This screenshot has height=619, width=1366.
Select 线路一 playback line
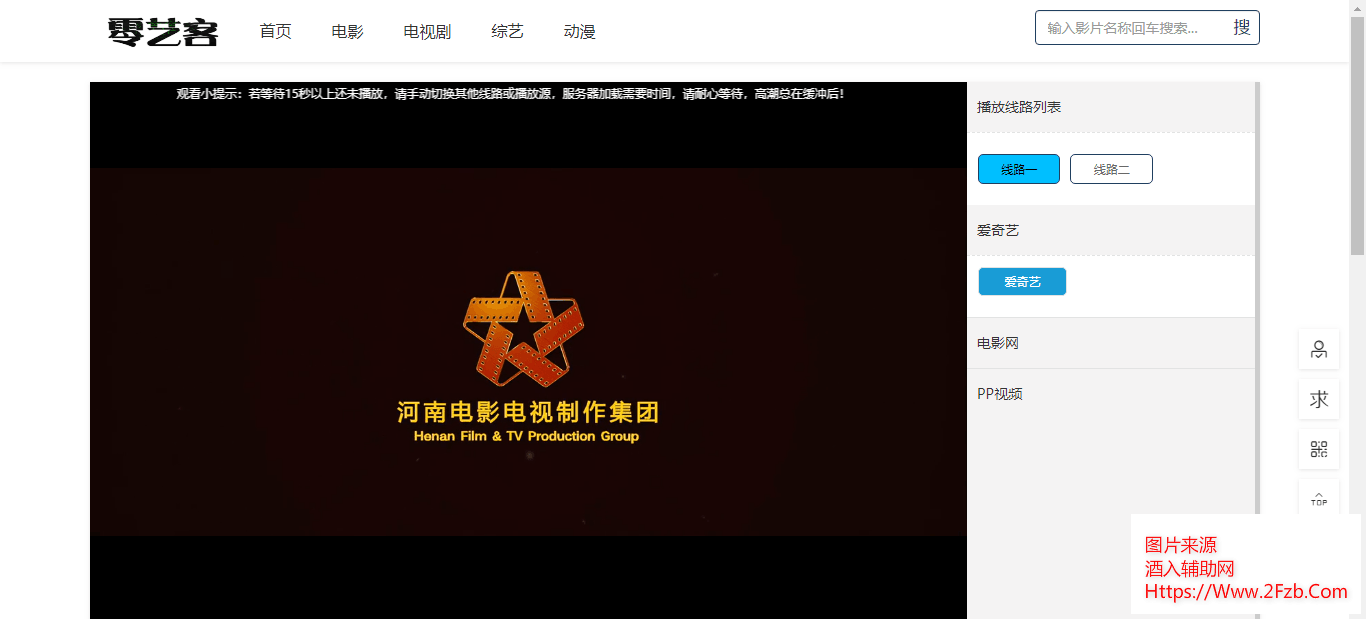pos(1018,170)
